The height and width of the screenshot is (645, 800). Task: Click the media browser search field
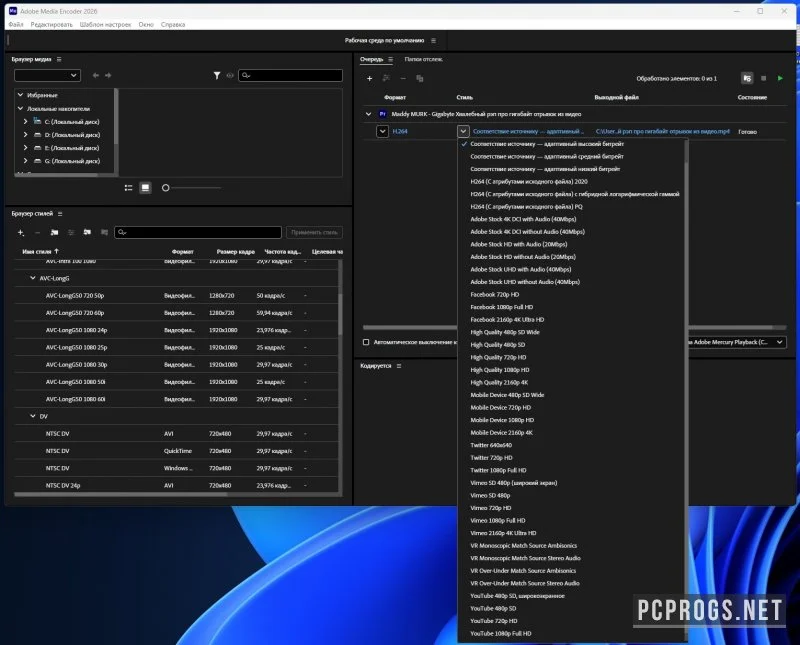[x=290, y=76]
